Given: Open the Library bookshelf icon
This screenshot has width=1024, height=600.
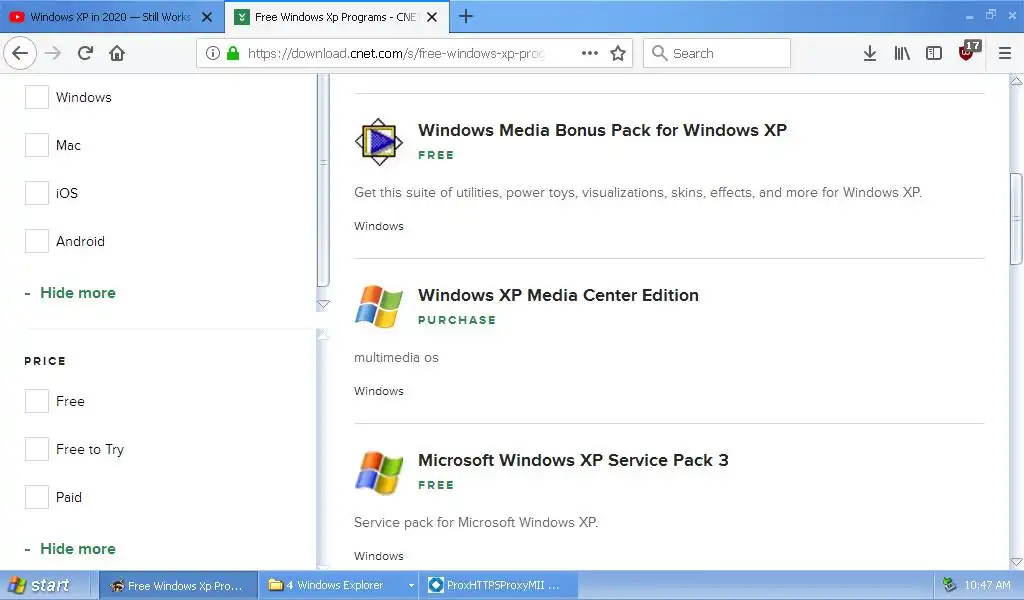Looking at the screenshot, I should point(902,54).
